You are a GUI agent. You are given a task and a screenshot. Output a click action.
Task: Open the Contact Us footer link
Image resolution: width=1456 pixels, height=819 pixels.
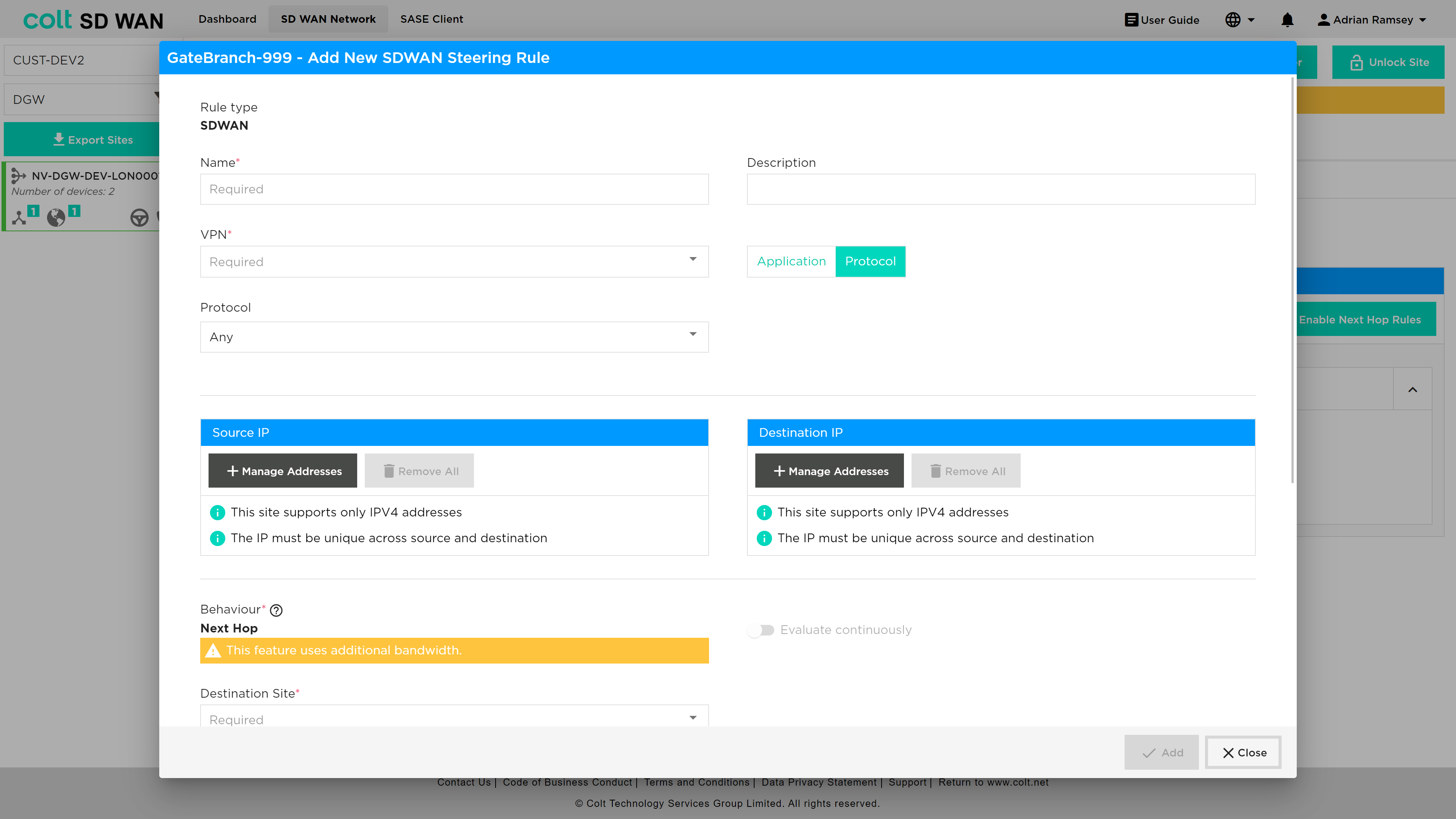[x=464, y=782]
